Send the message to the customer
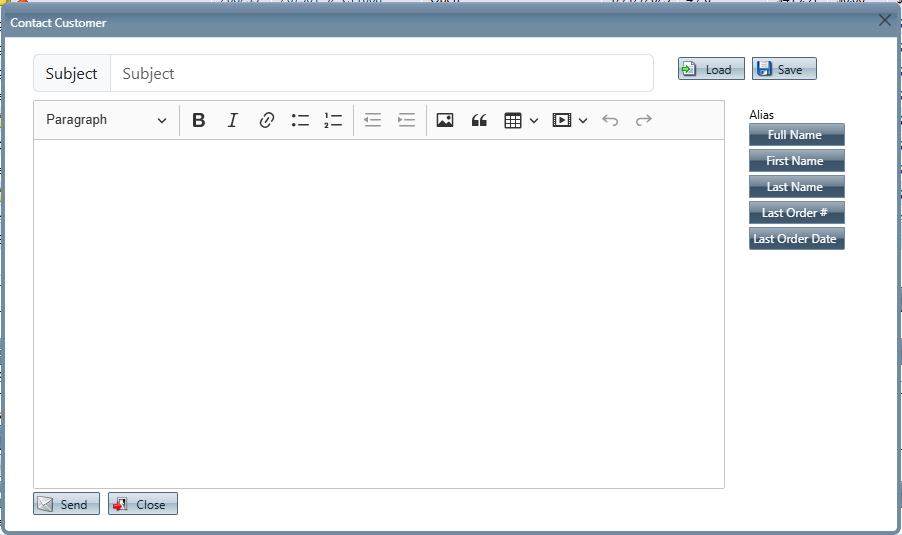Screen dimensions: 902x535 click(66, 504)
